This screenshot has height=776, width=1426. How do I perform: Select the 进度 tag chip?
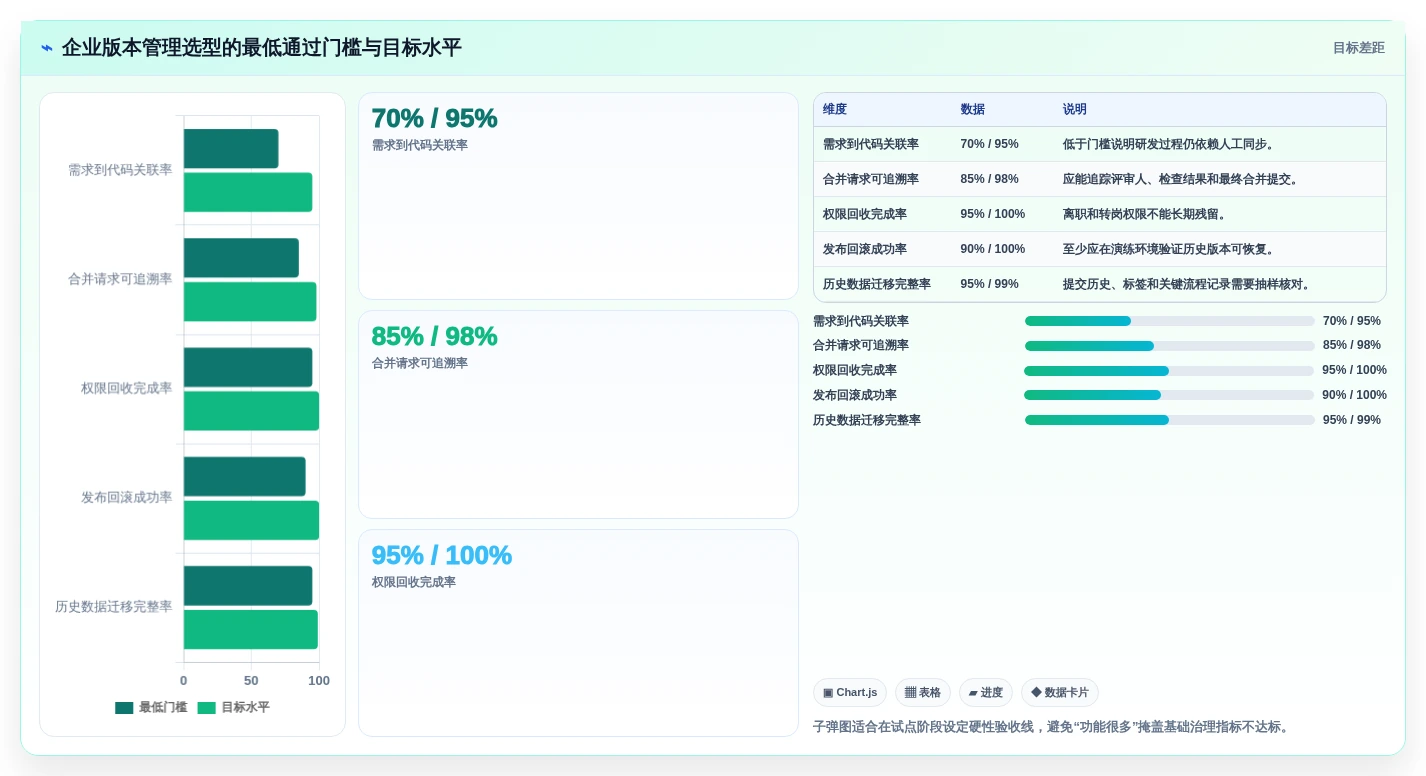(986, 693)
